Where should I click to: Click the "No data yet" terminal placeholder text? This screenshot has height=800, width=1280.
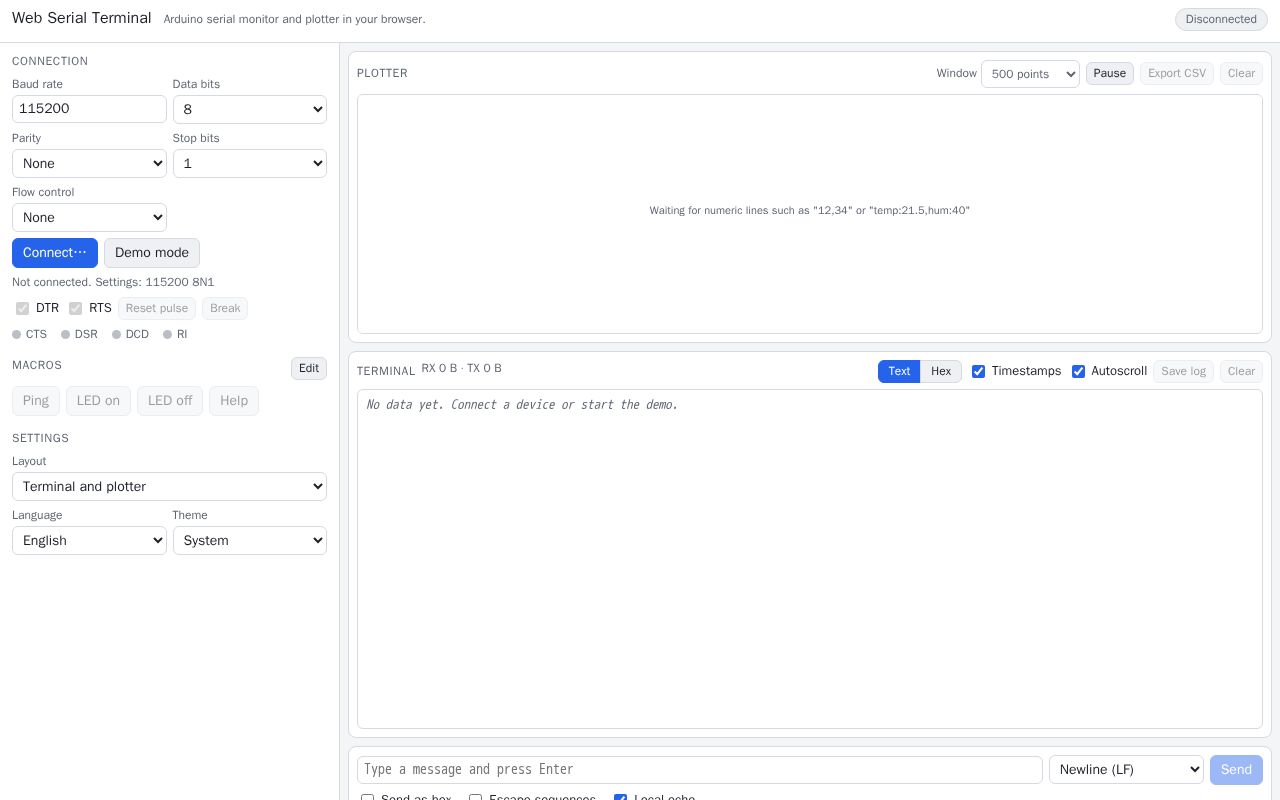click(522, 405)
